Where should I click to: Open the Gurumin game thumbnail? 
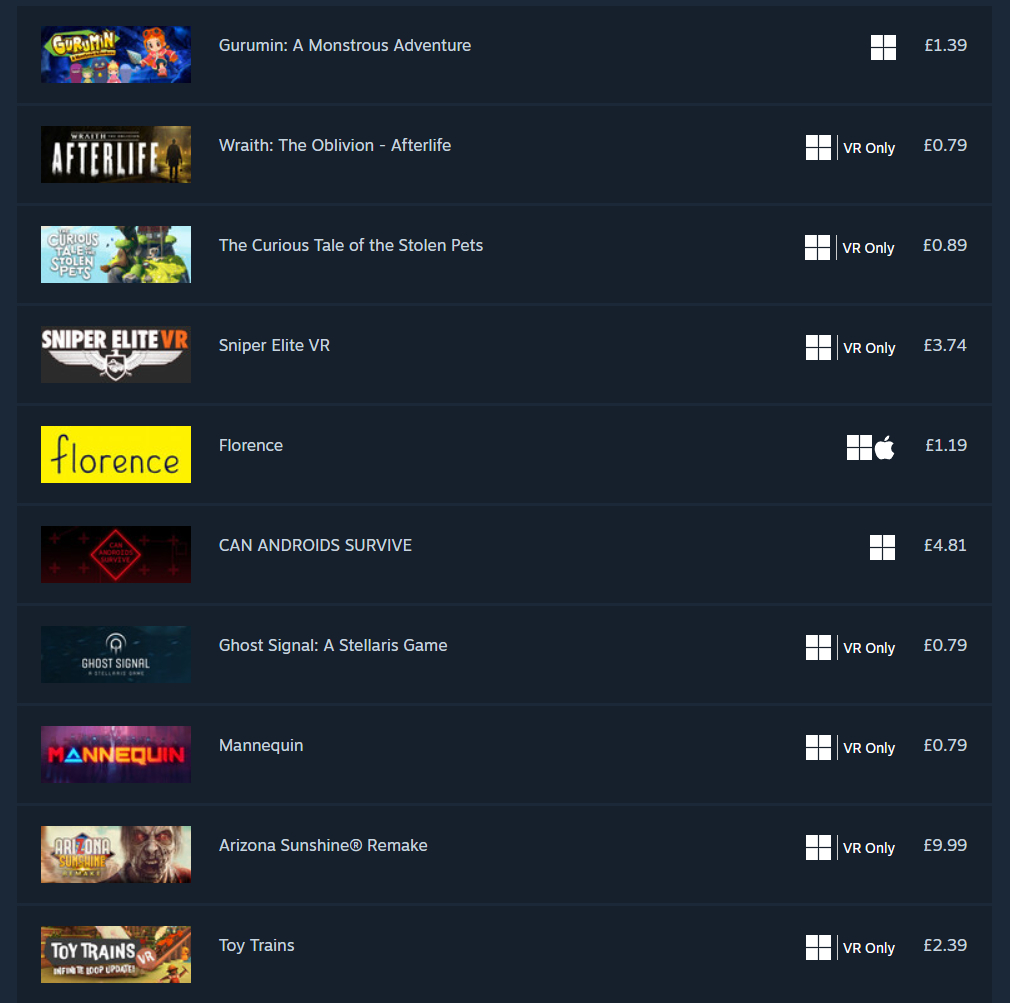pyautogui.click(x=116, y=55)
